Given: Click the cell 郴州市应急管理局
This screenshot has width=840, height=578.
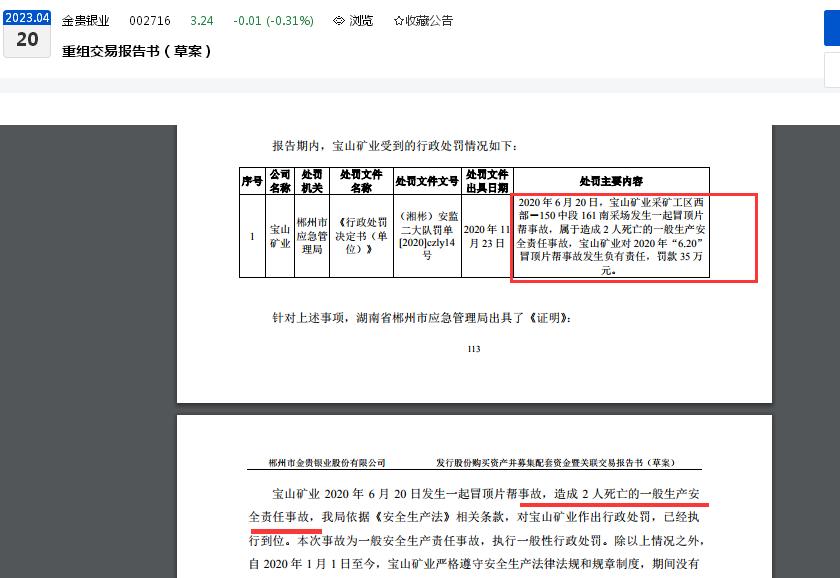Looking at the screenshot, I should pos(312,236).
